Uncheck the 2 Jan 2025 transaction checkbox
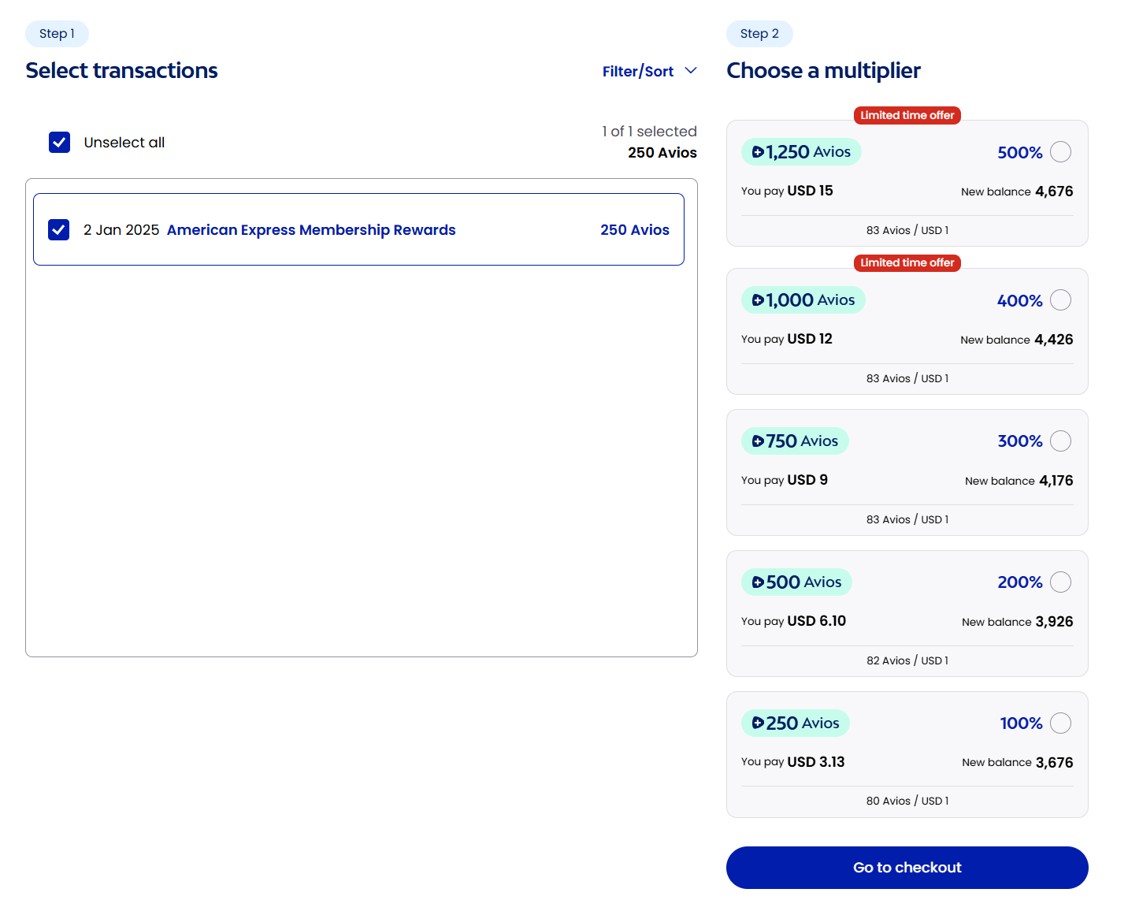This screenshot has width=1128, height=900. point(59,230)
